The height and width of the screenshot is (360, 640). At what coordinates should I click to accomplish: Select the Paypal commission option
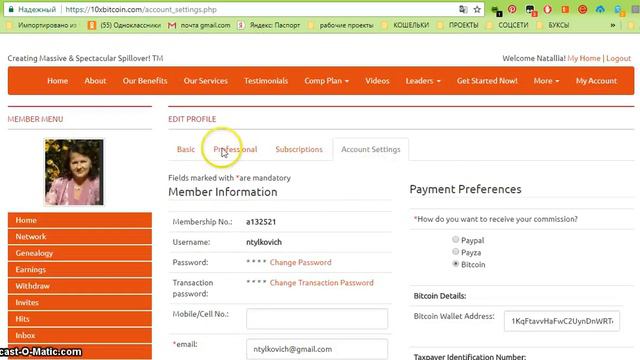point(456,240)
